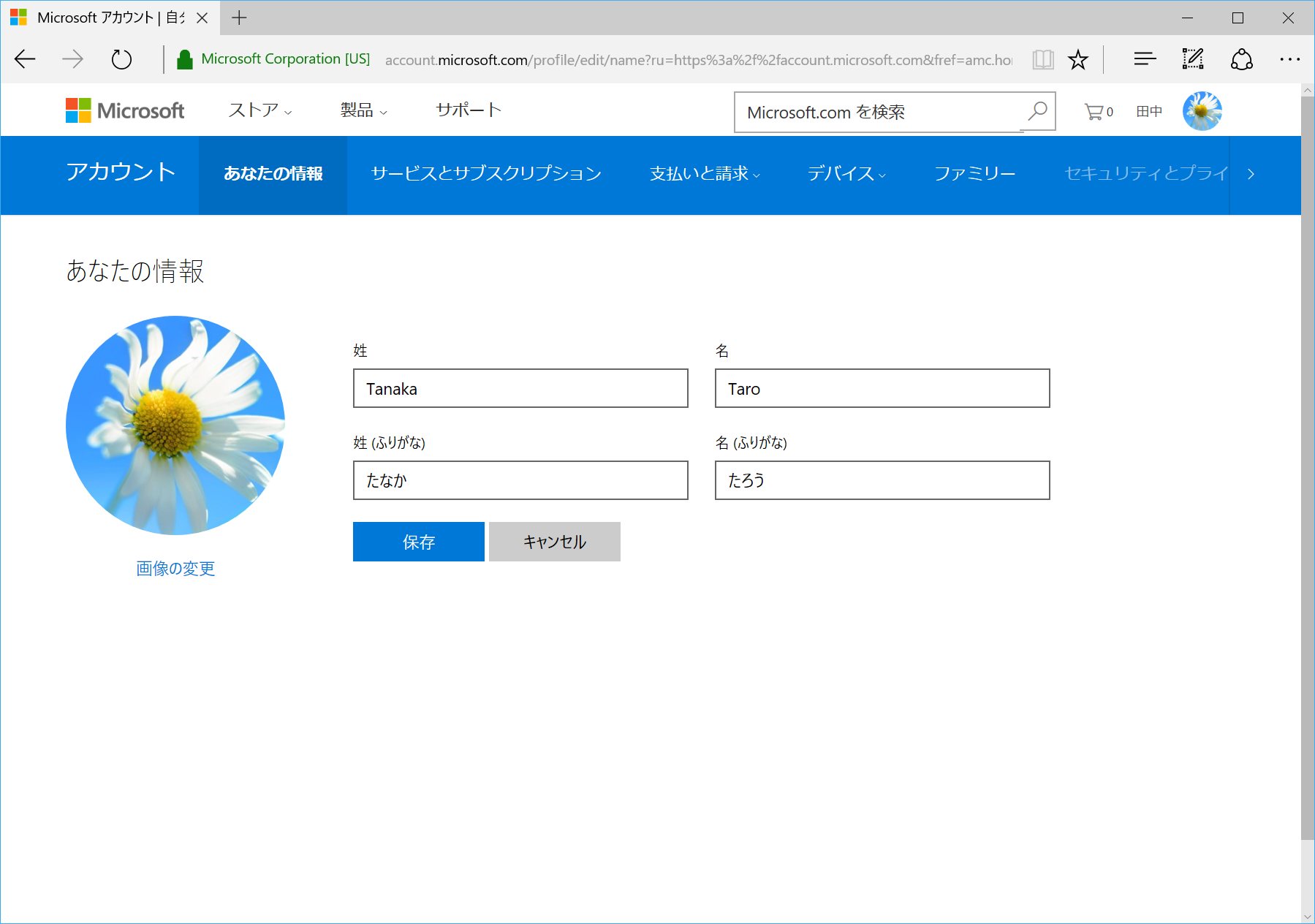The height and width of the screenshot is (924, 1315).
Task: Open the ファミリー section
Action: [x=975, y=174]
